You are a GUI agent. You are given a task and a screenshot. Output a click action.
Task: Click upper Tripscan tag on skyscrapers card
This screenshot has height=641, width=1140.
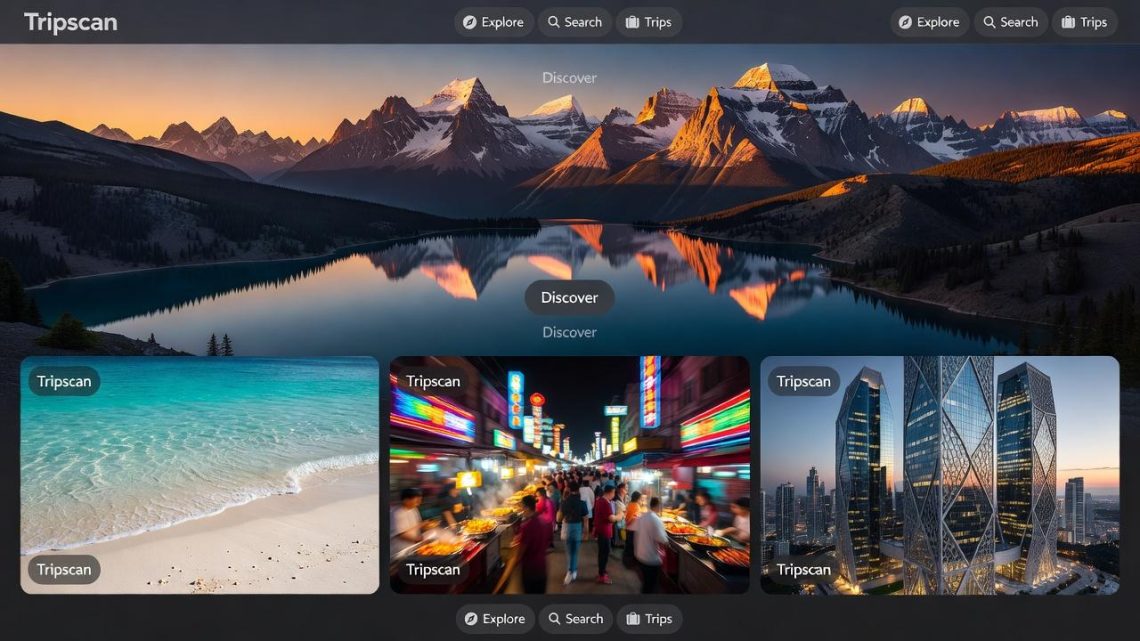click(803, 382)
